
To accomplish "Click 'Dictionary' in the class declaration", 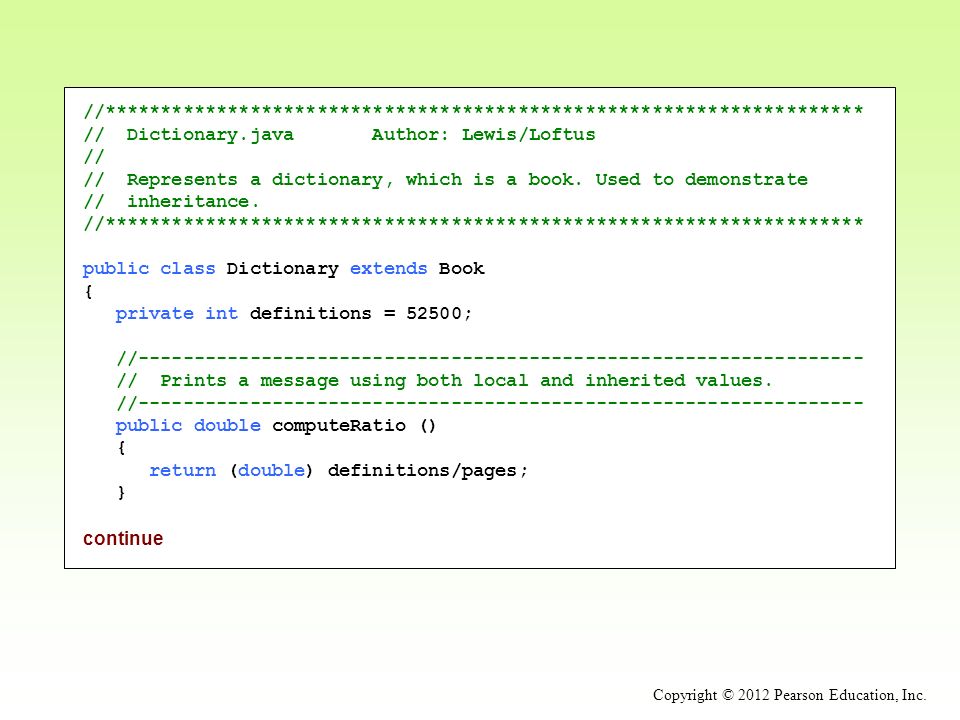I will pos(282,269).
